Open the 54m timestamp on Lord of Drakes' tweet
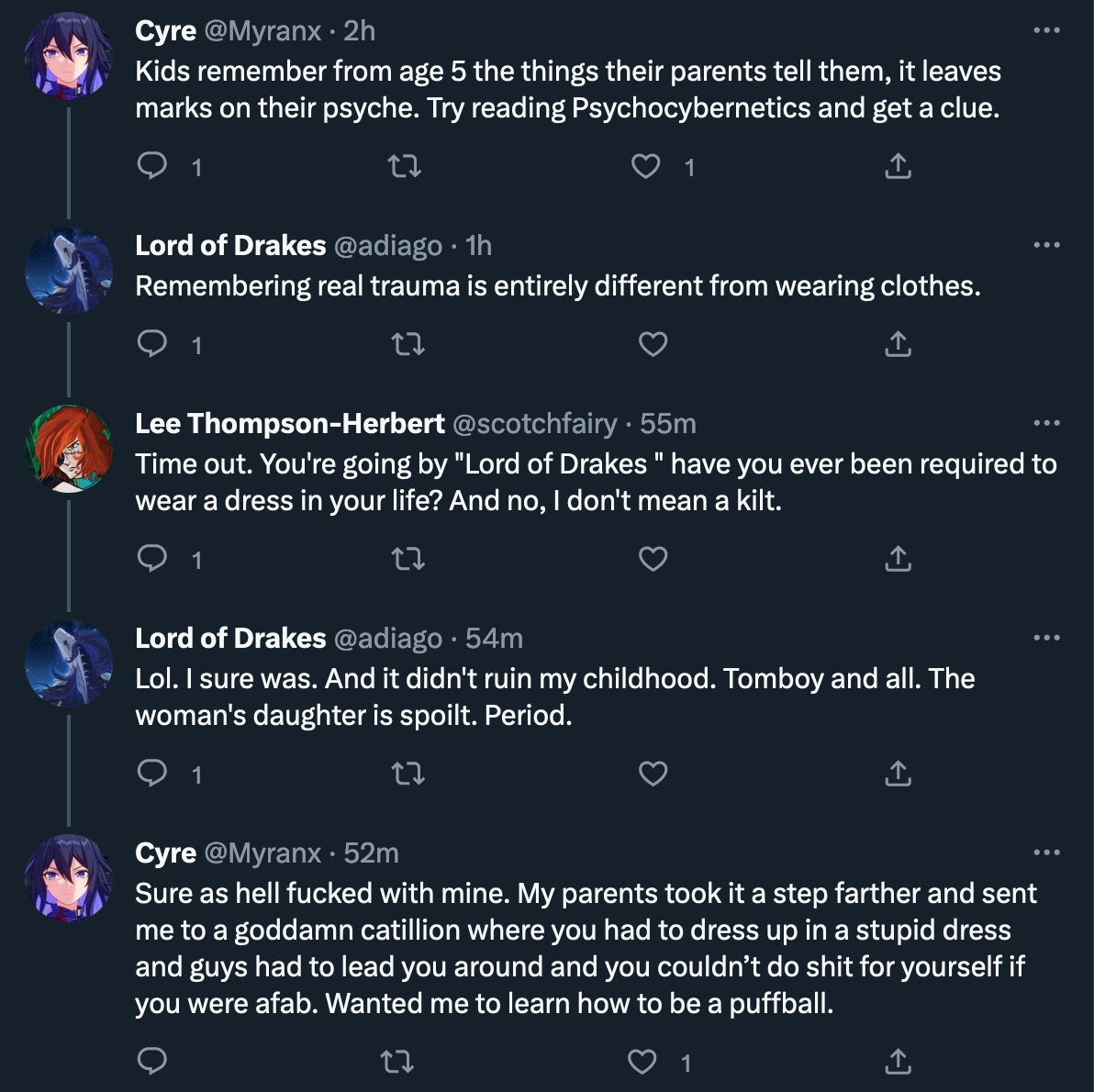1094x1092 pixels. point(494,639)
